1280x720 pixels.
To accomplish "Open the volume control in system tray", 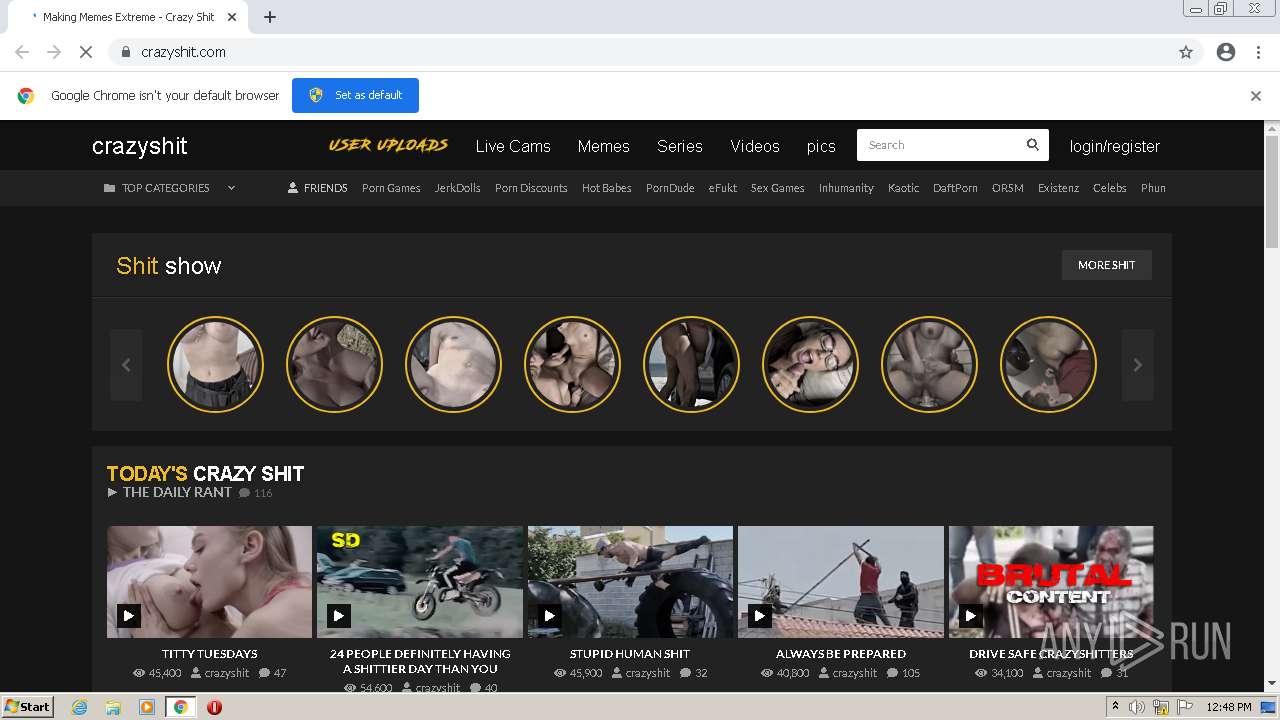I will pyautogui.click(x=1137, y=707).
